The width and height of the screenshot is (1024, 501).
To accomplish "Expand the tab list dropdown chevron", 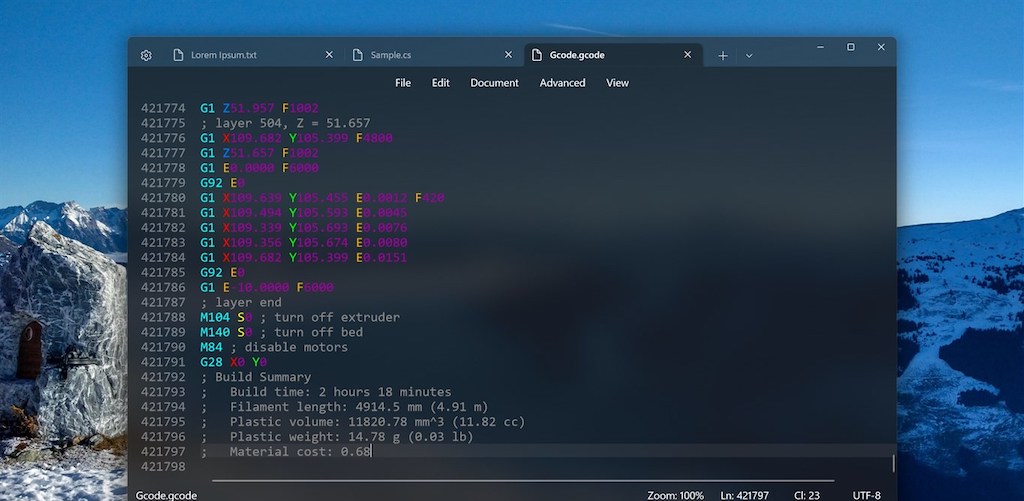I will pos(748,55).
